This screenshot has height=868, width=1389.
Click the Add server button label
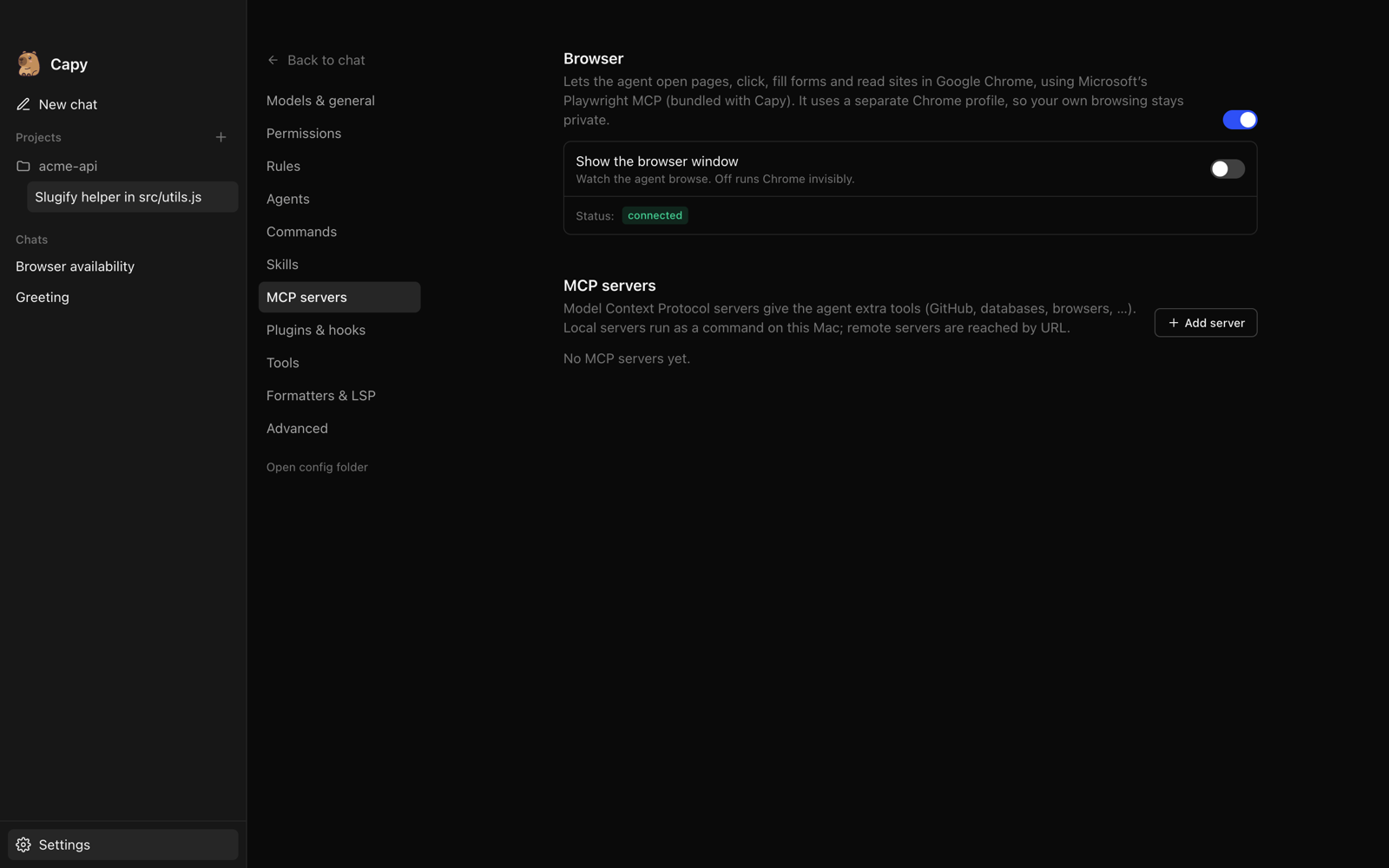click(1215, 323)
